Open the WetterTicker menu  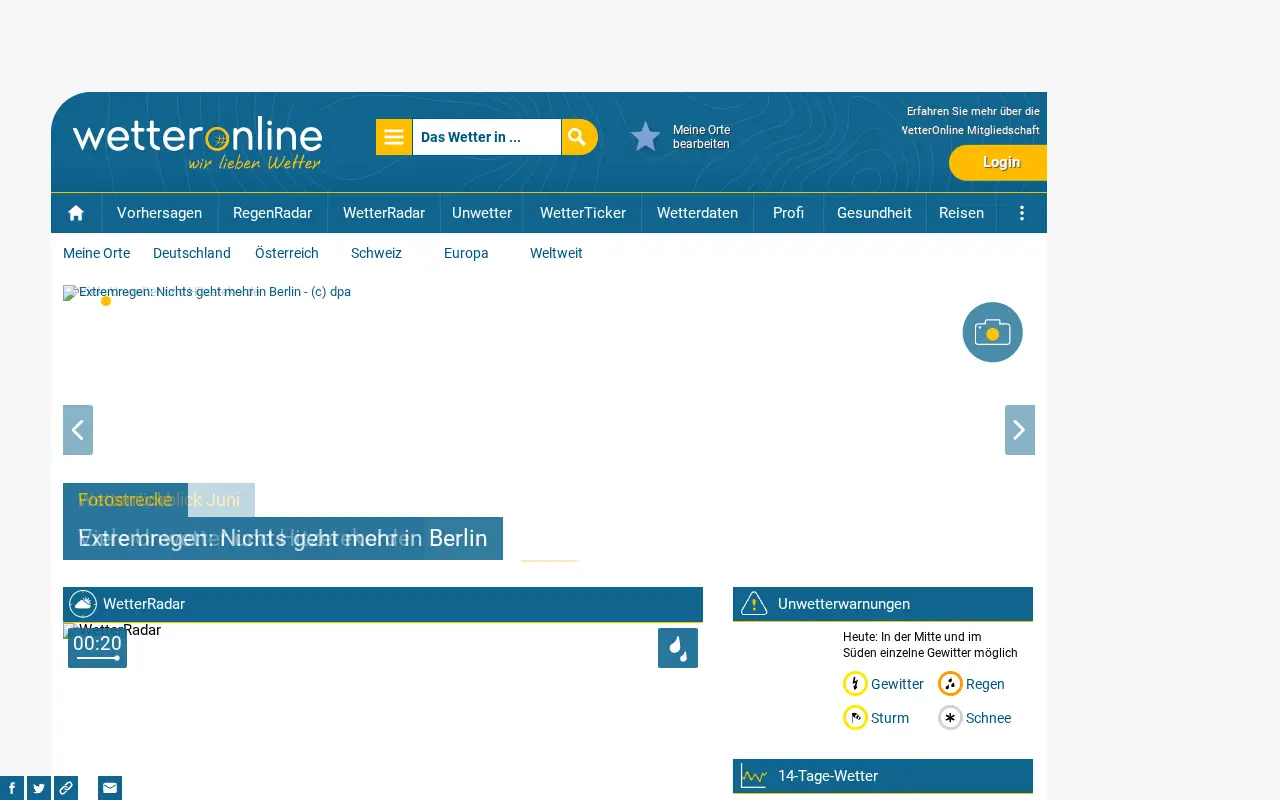point(583,213)
